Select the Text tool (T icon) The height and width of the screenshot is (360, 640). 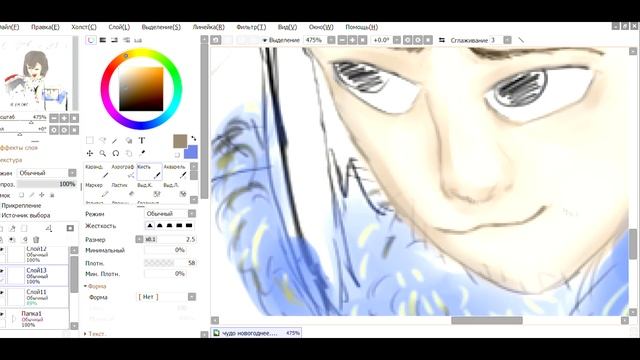142,140
